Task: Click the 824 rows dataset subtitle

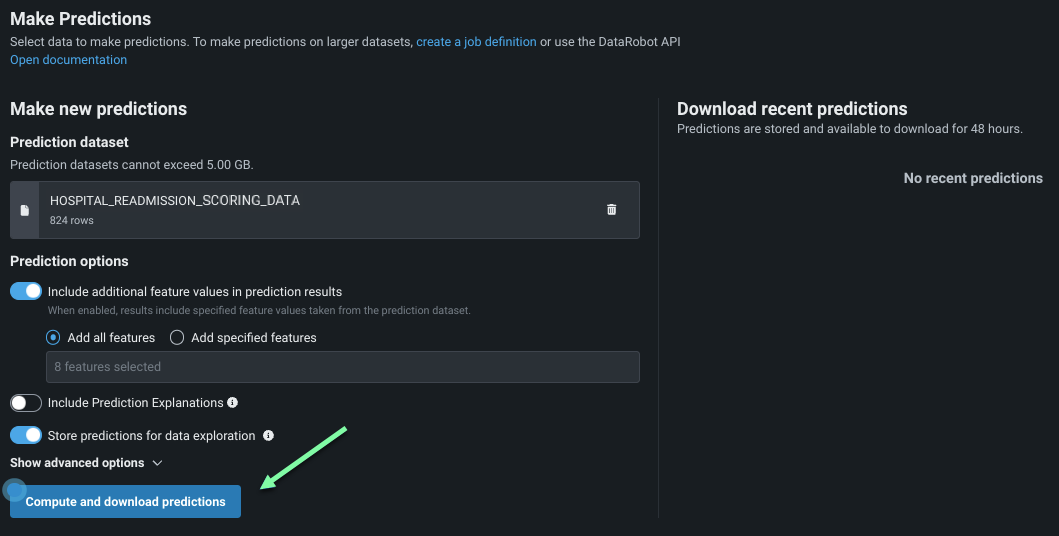Action: (72, 220)
